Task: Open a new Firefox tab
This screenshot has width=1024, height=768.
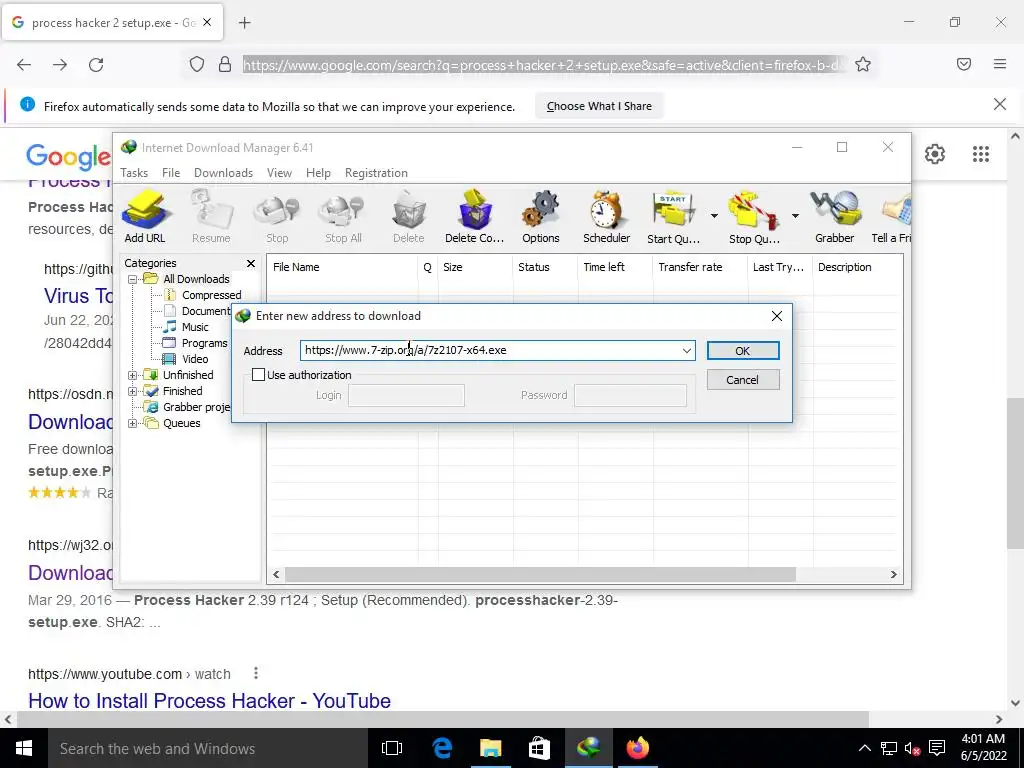Action: click(244, 23)
